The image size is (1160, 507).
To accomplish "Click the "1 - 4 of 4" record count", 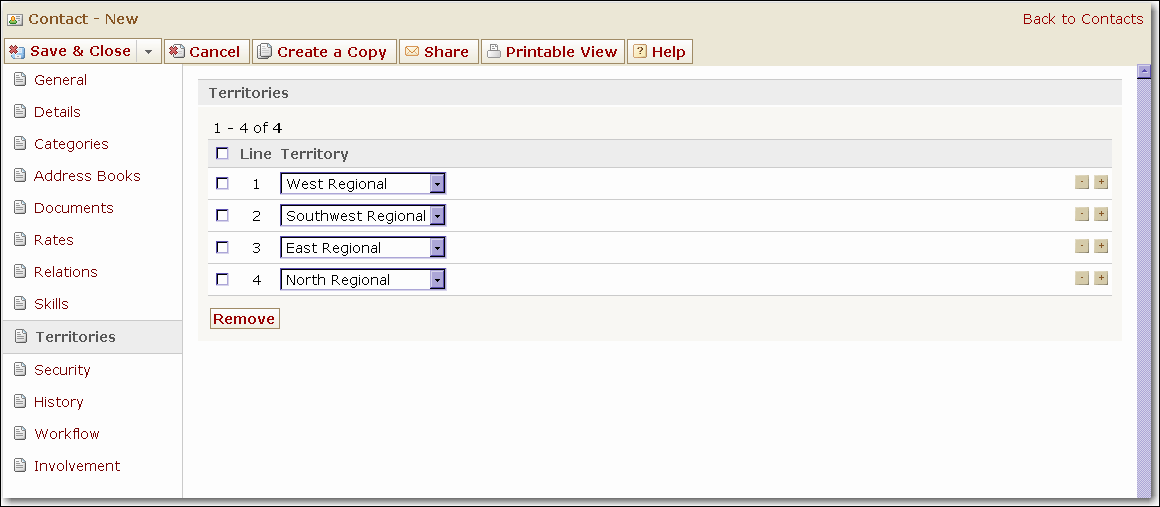I will click(x=248, y=128).
